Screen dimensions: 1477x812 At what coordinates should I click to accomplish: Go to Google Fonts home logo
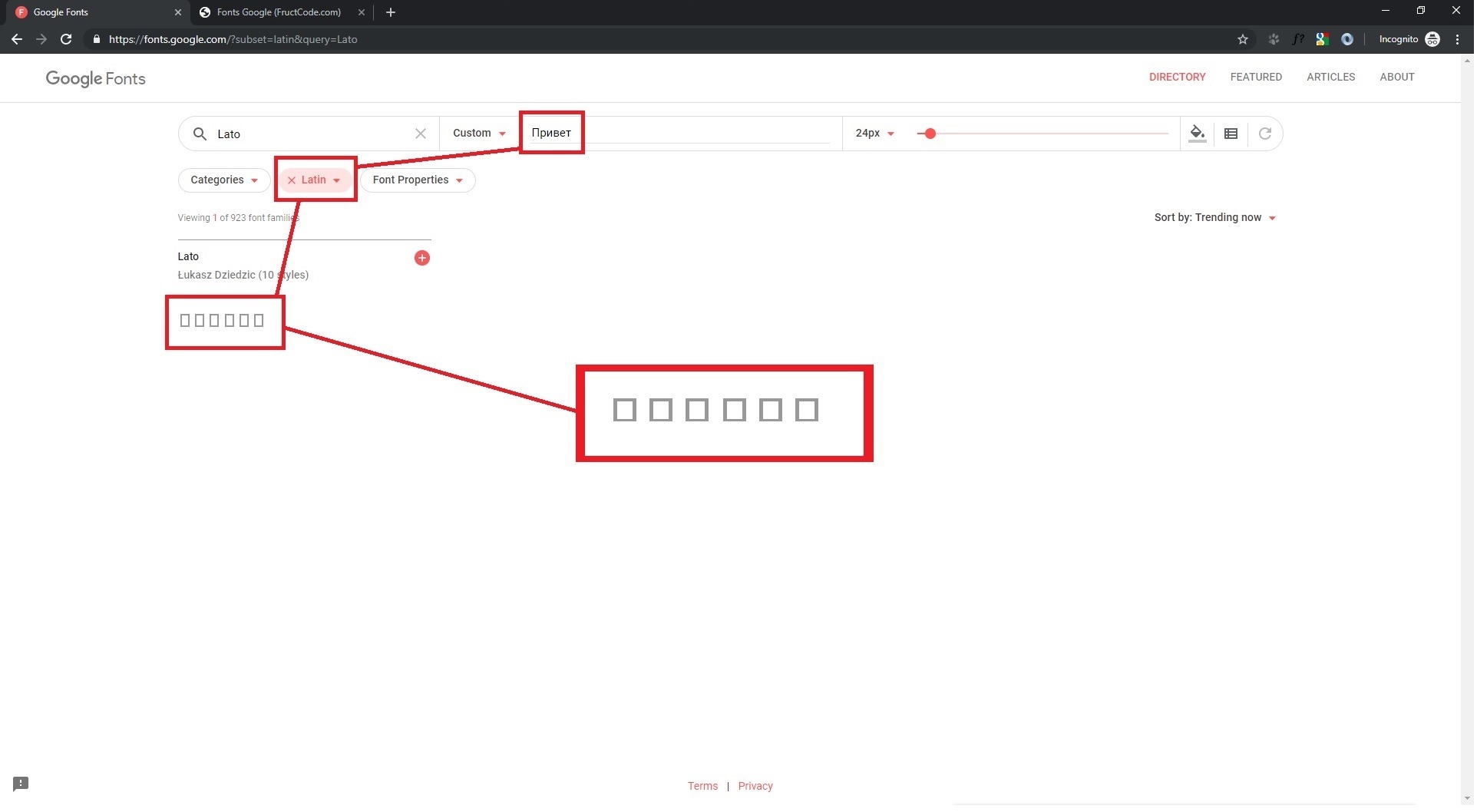point(96,78)
